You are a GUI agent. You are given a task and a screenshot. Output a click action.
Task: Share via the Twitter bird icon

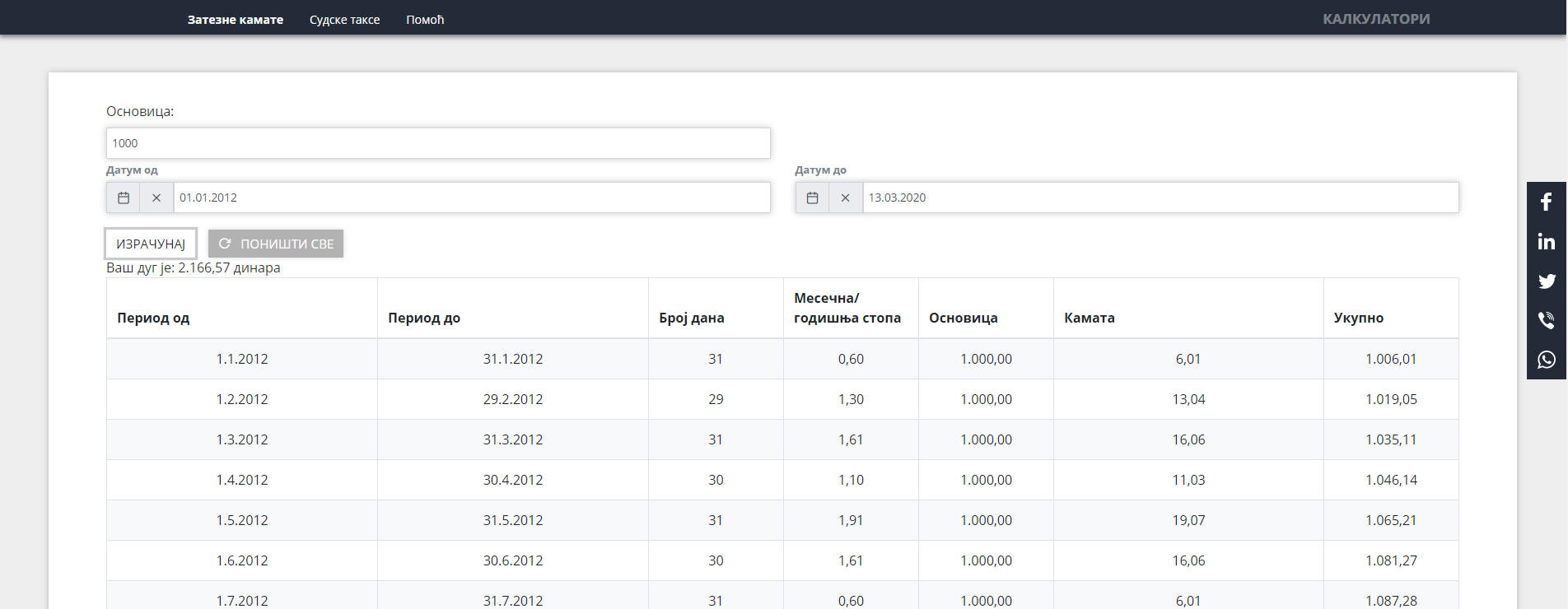pos(1547,281)
